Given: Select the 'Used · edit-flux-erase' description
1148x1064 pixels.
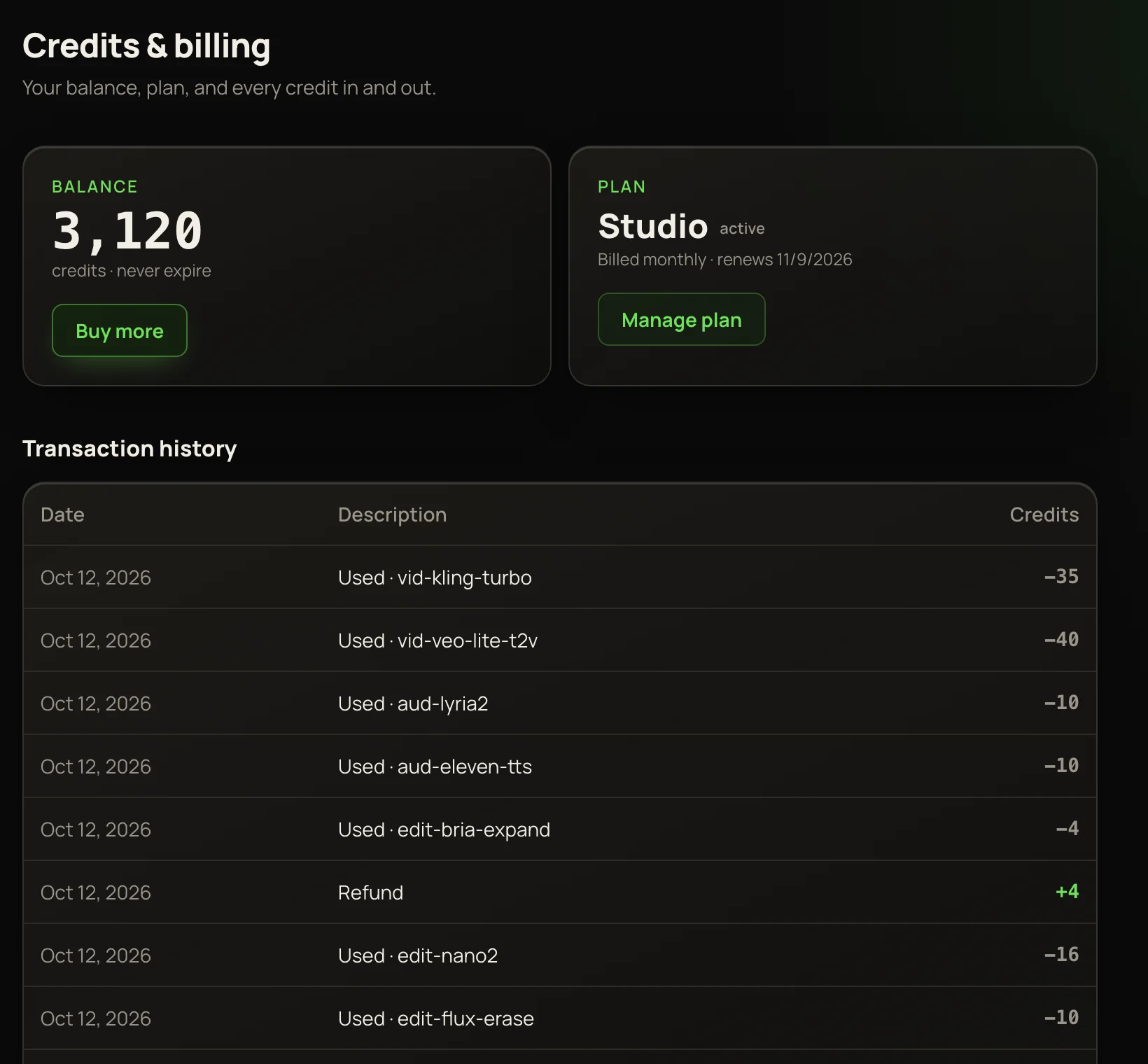Looking at the screenshot, I should tap(435, 1018).
